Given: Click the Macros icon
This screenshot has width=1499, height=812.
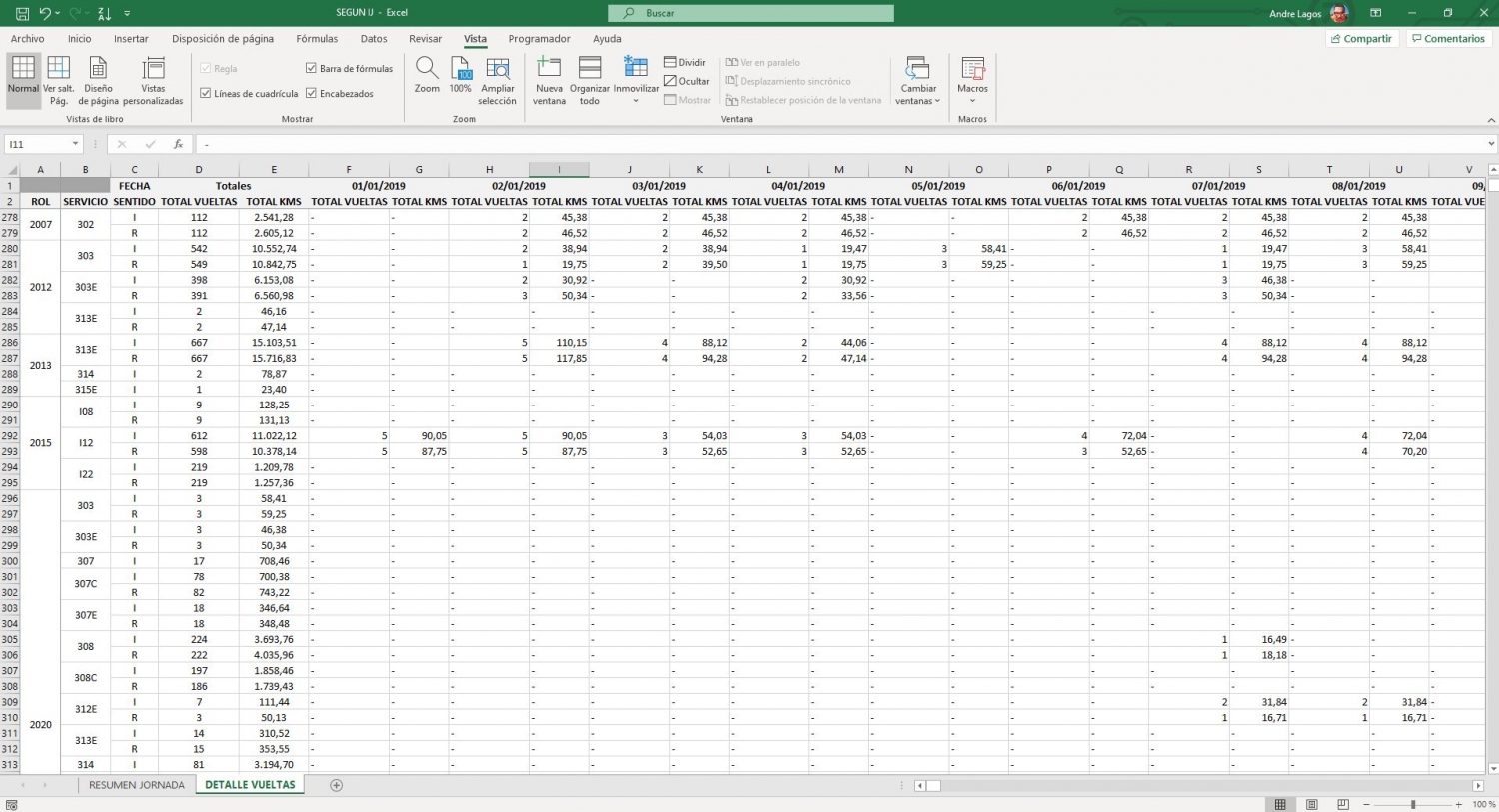Looking at the screenshot, I should pos(972,68).
